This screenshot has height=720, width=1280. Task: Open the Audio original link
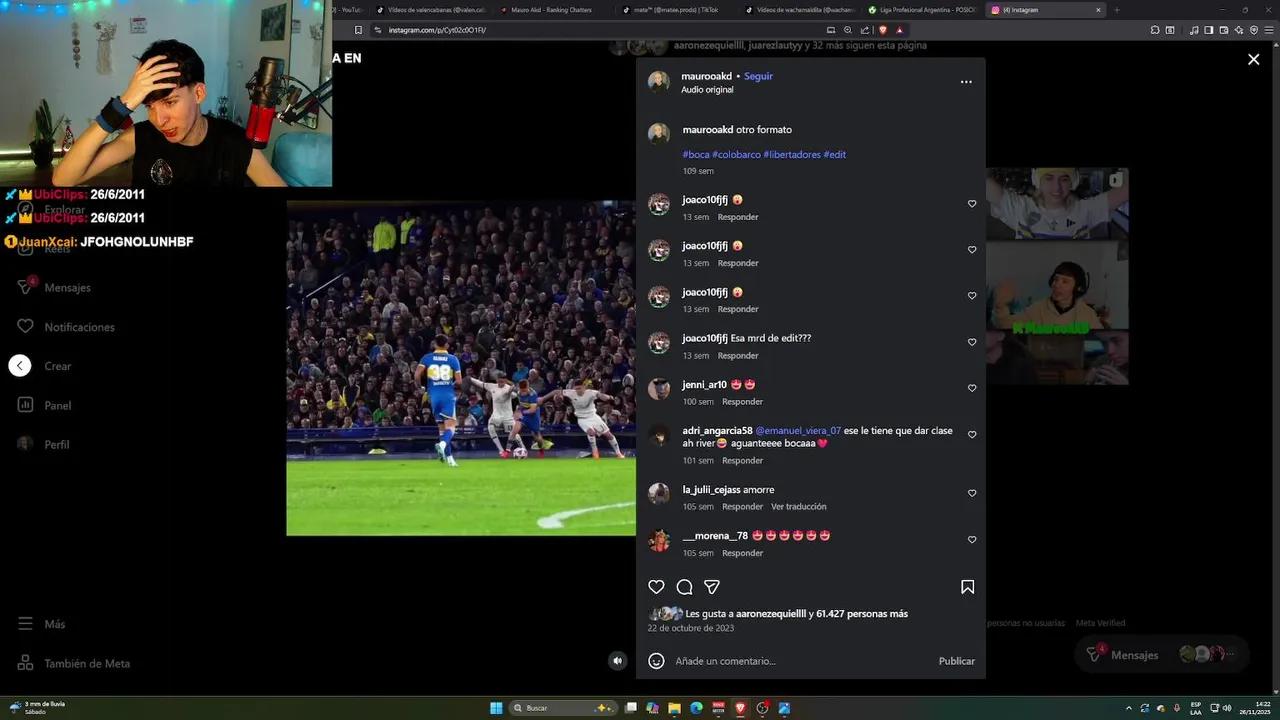point(707,90)
